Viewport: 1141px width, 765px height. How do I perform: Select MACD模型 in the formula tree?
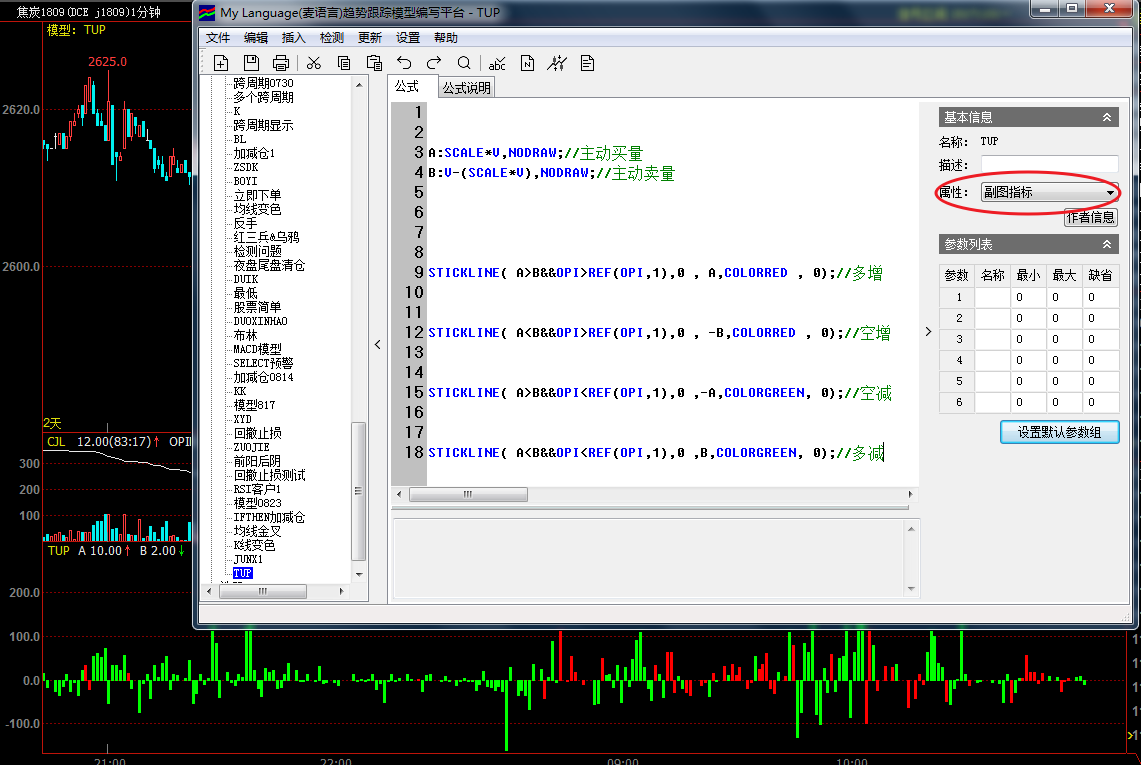coord(258,349)
